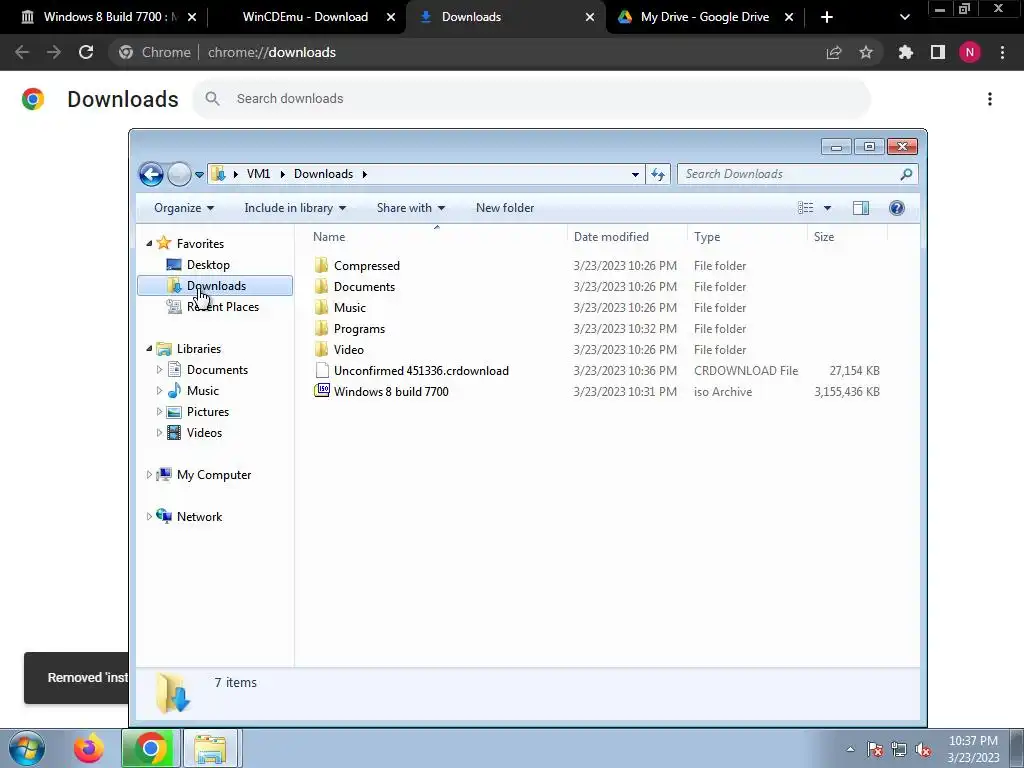The image size is (1024, 768).
Task: Reload the Chrome page
Action: pos(86,52)
